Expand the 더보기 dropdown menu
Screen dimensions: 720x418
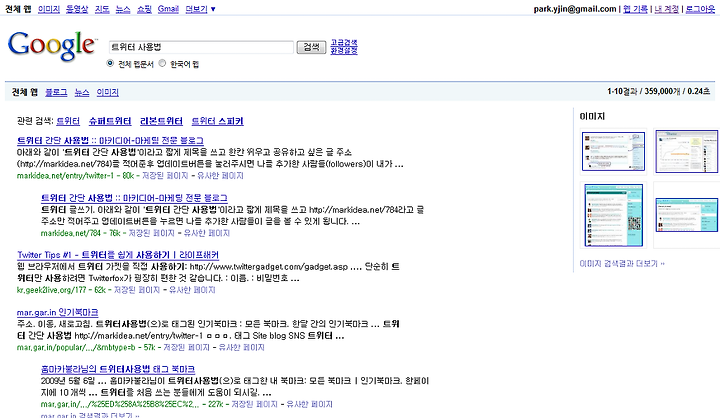pyautogui.click(x=200, y=9)
